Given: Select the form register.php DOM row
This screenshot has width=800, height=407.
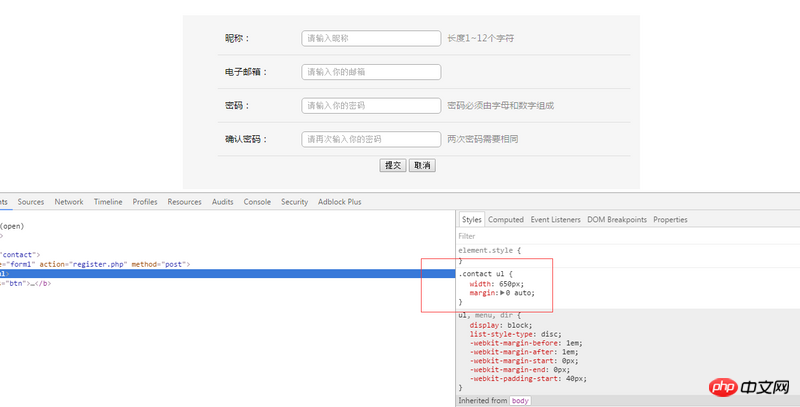Looking at the screenshot, I should (x=227, y=264).
